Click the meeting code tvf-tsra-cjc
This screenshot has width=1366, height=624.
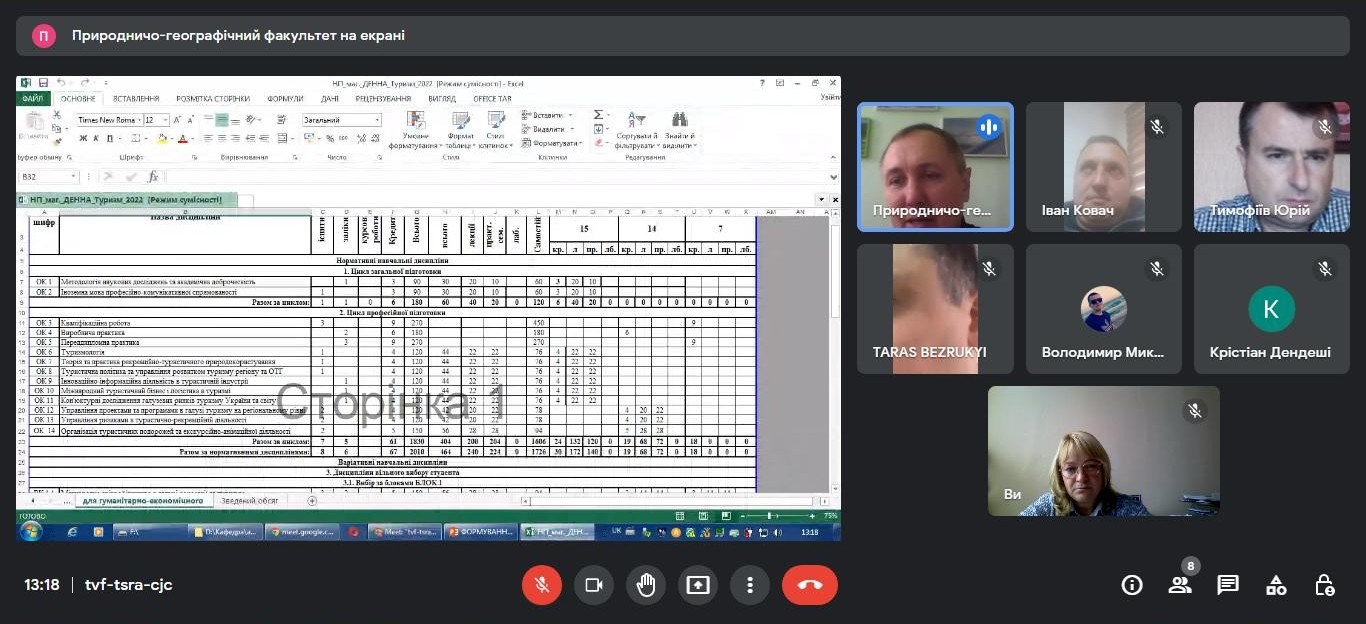129,585
